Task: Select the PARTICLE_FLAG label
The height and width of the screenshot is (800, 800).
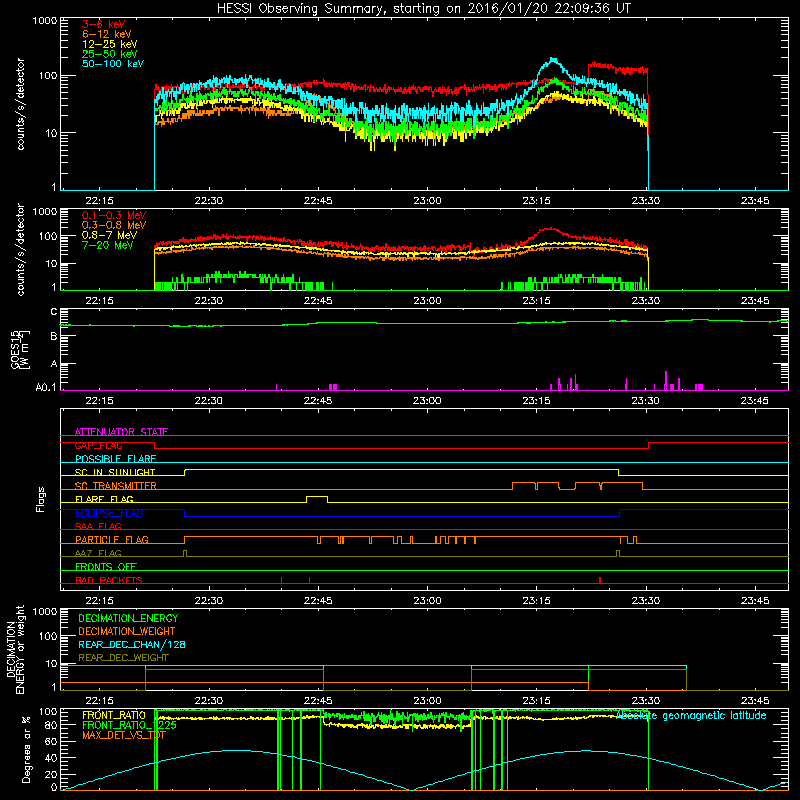Action: click(x=112, y=539)
